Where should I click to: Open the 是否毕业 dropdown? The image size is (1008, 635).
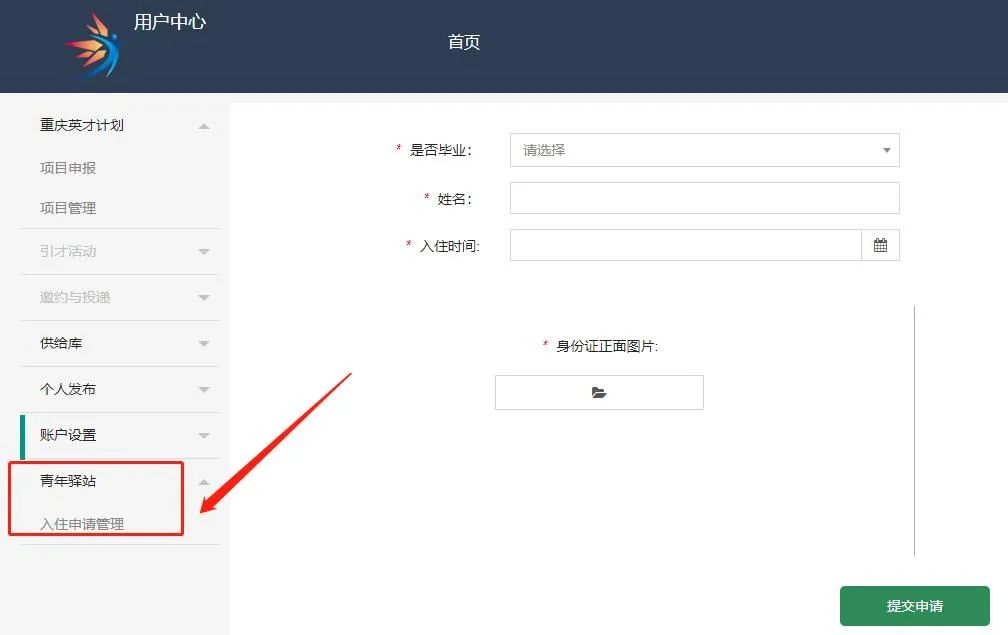(705, 150)
